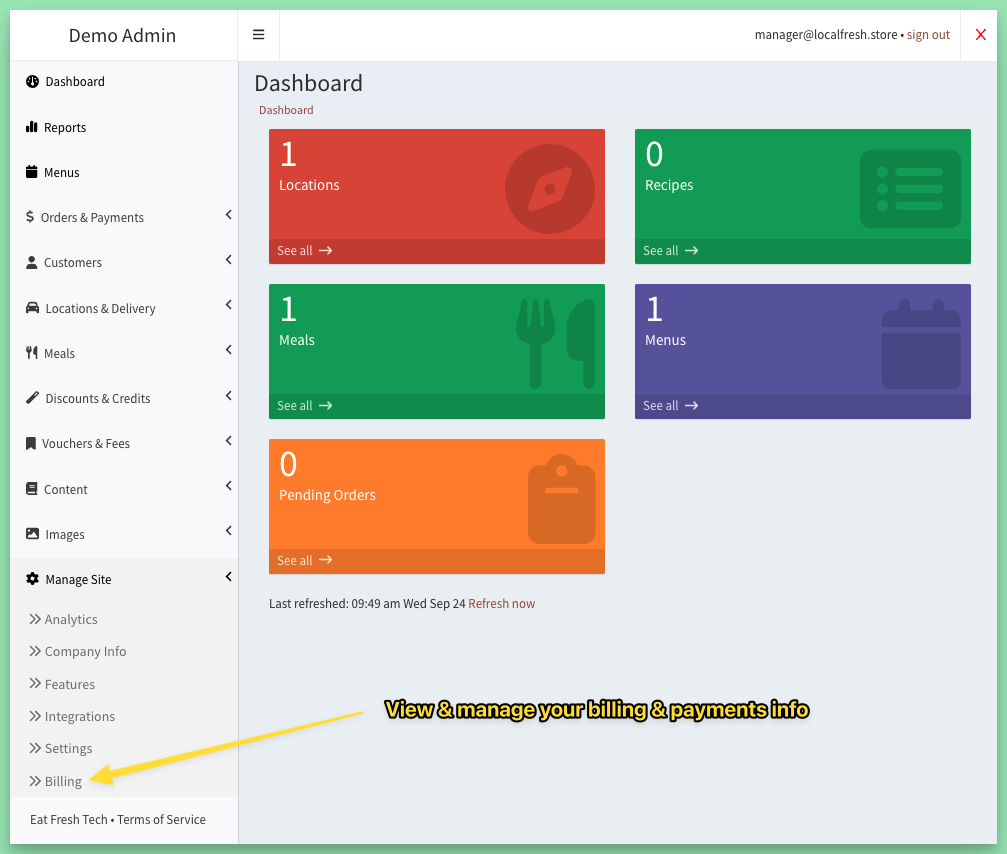Screen dimensions: 1007x854
Task: Click the Images picture icon
Action: point(32,534)
